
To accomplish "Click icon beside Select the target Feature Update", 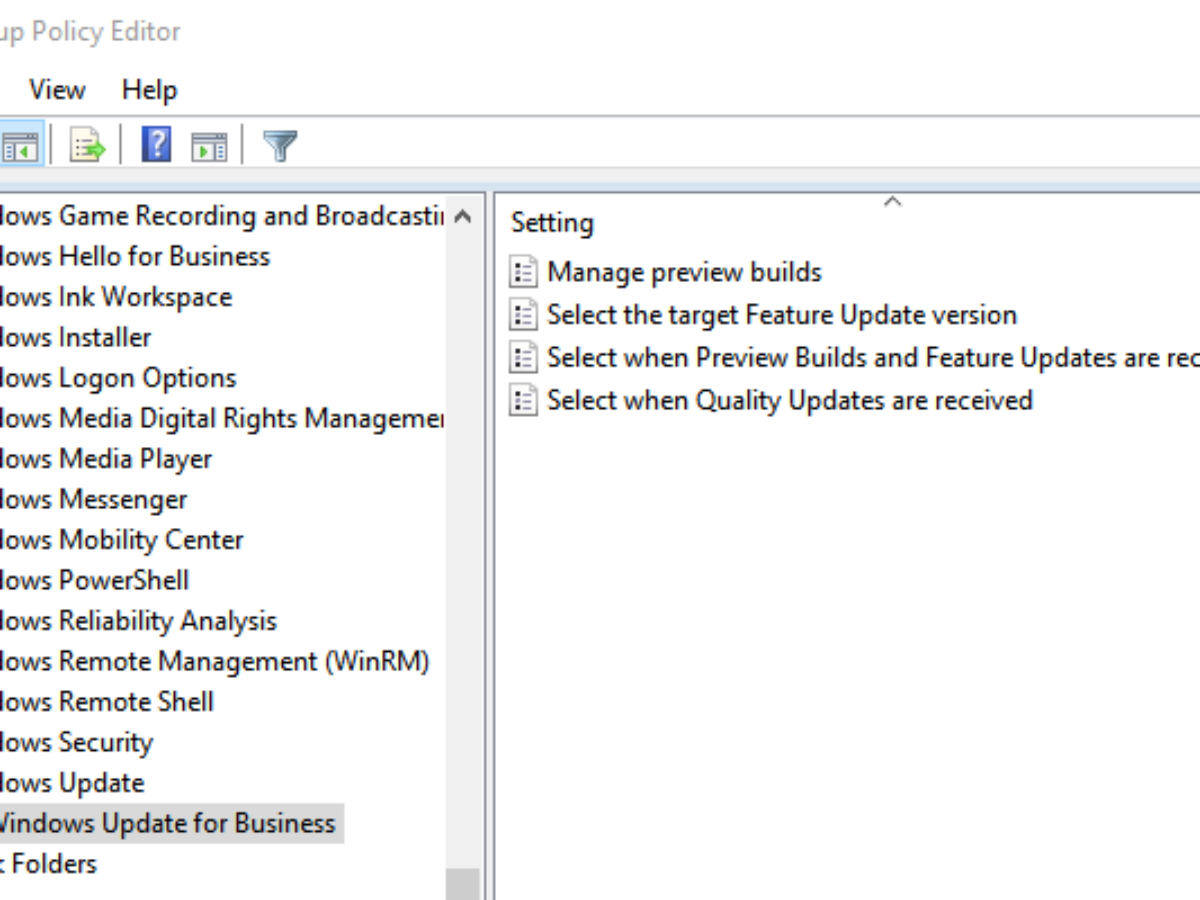I will pos(523,315).
